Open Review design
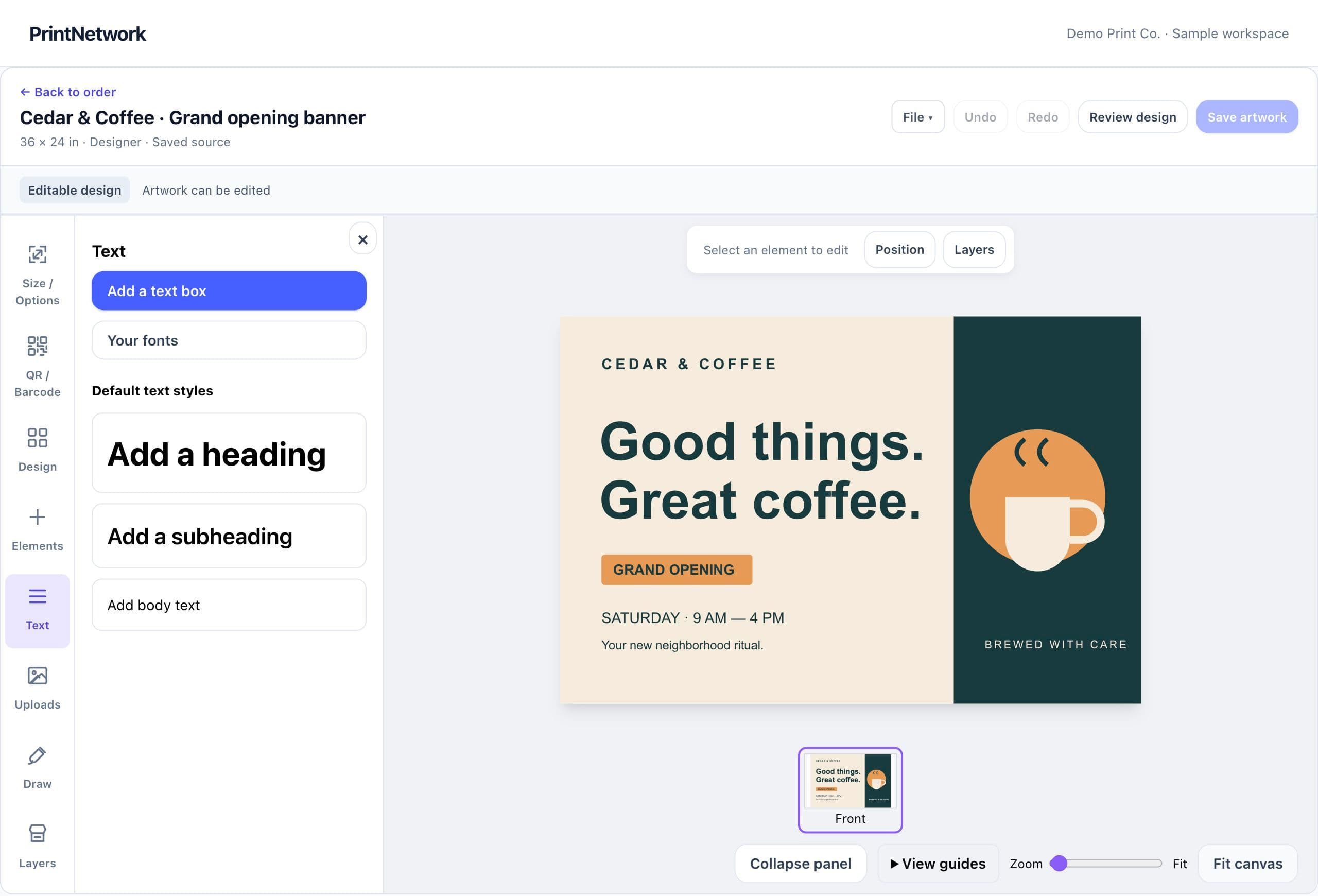The height and width of the screenshot is (896, 1318). [x=1133, y=117]
